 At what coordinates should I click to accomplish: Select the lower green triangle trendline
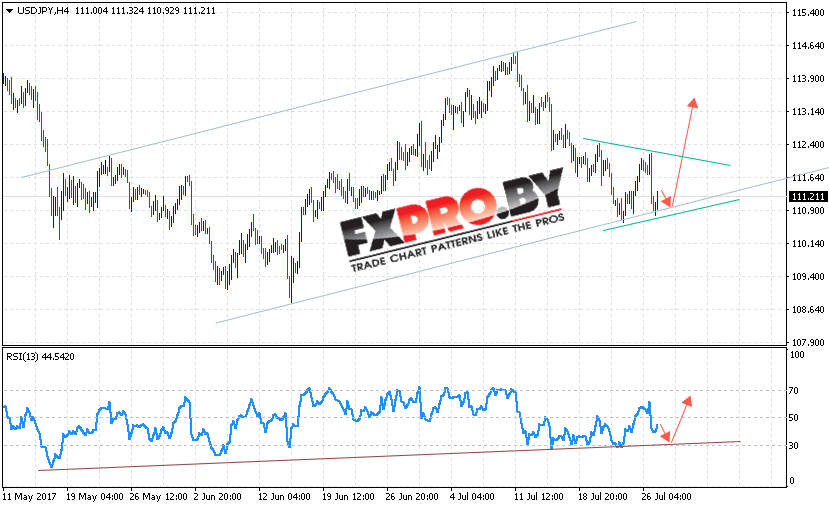tap(671, 215)
